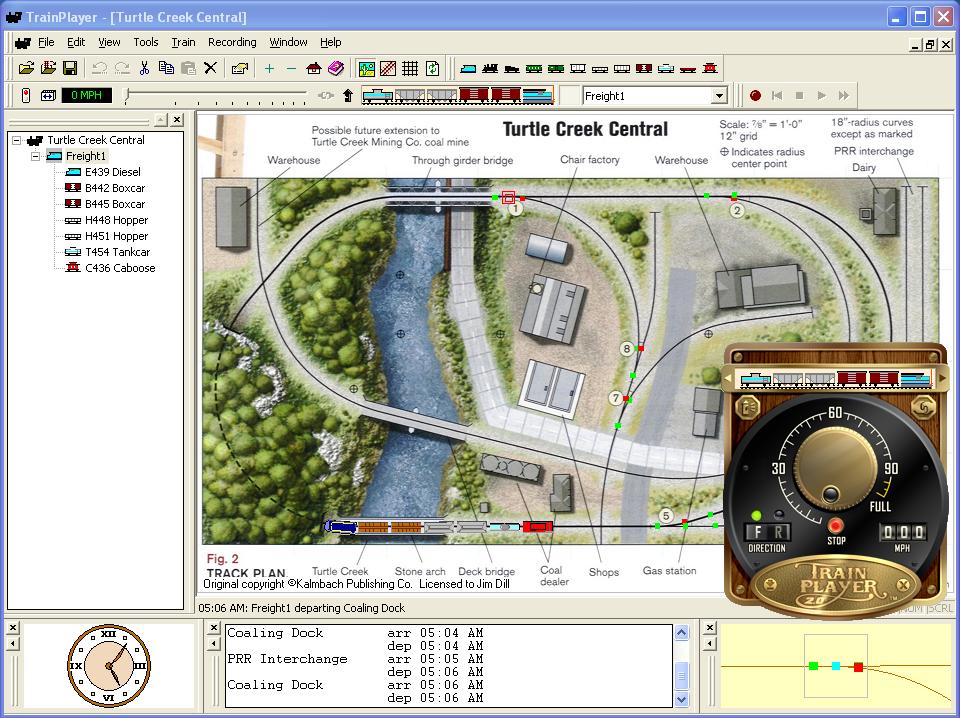
Task: Click the red record button
Action: [755, 96]
